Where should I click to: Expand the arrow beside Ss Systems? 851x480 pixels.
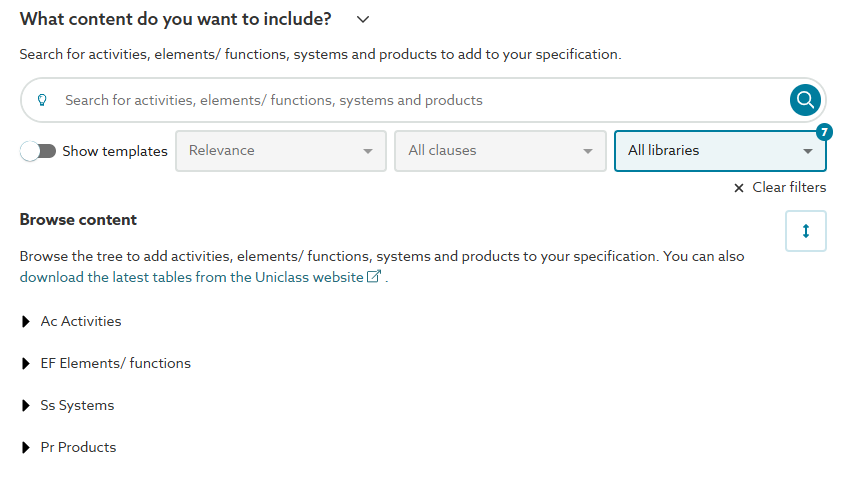point(26,406)
